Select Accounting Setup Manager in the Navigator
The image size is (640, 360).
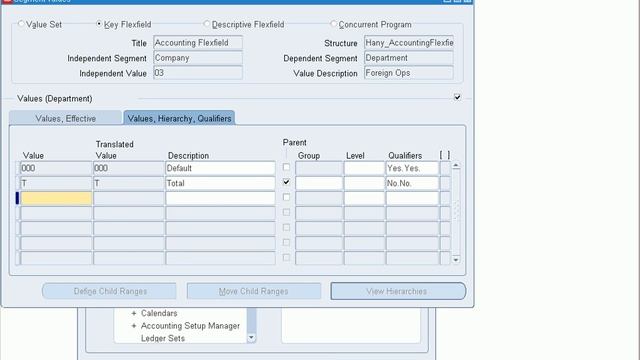coord(190,326)
